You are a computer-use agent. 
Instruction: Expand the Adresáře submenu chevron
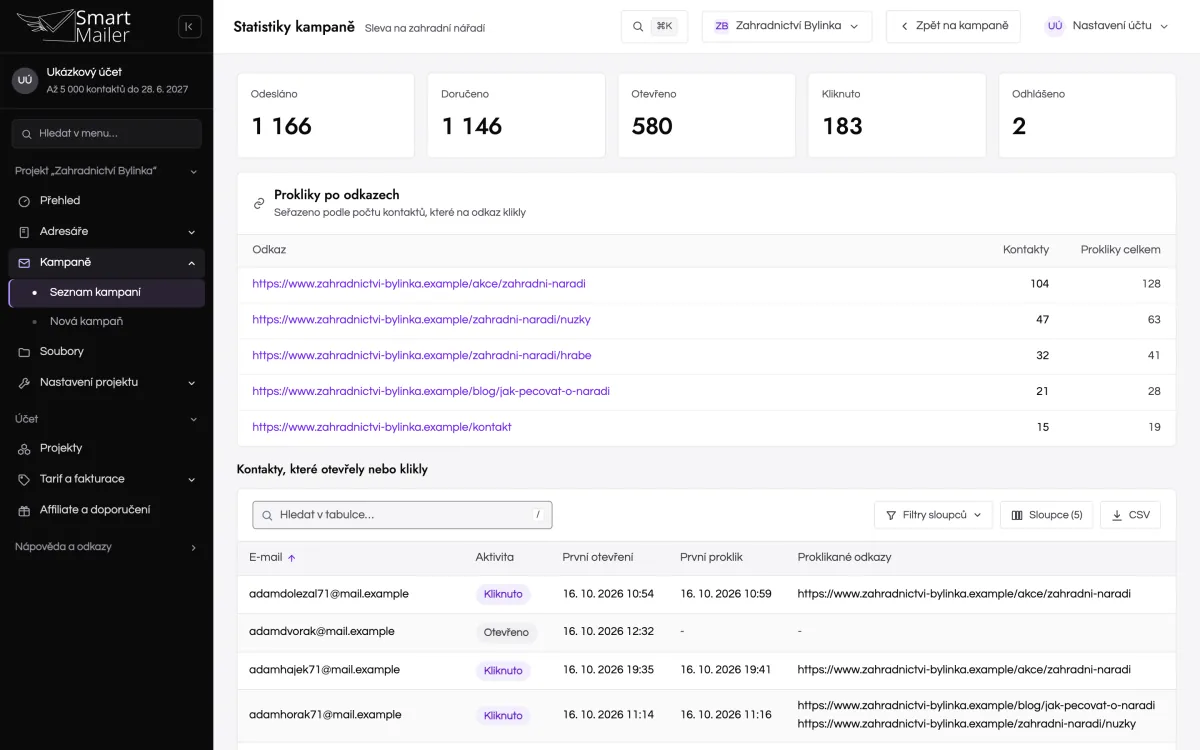(192, 232)
